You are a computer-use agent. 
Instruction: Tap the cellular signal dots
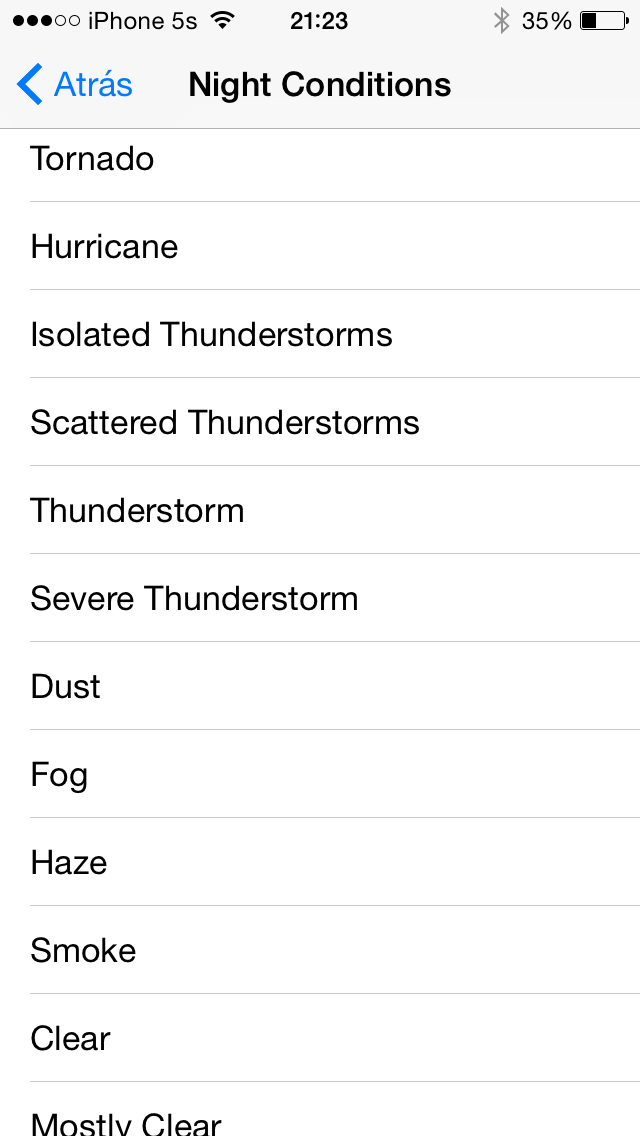pyautogui.click(x=46, y=21)
